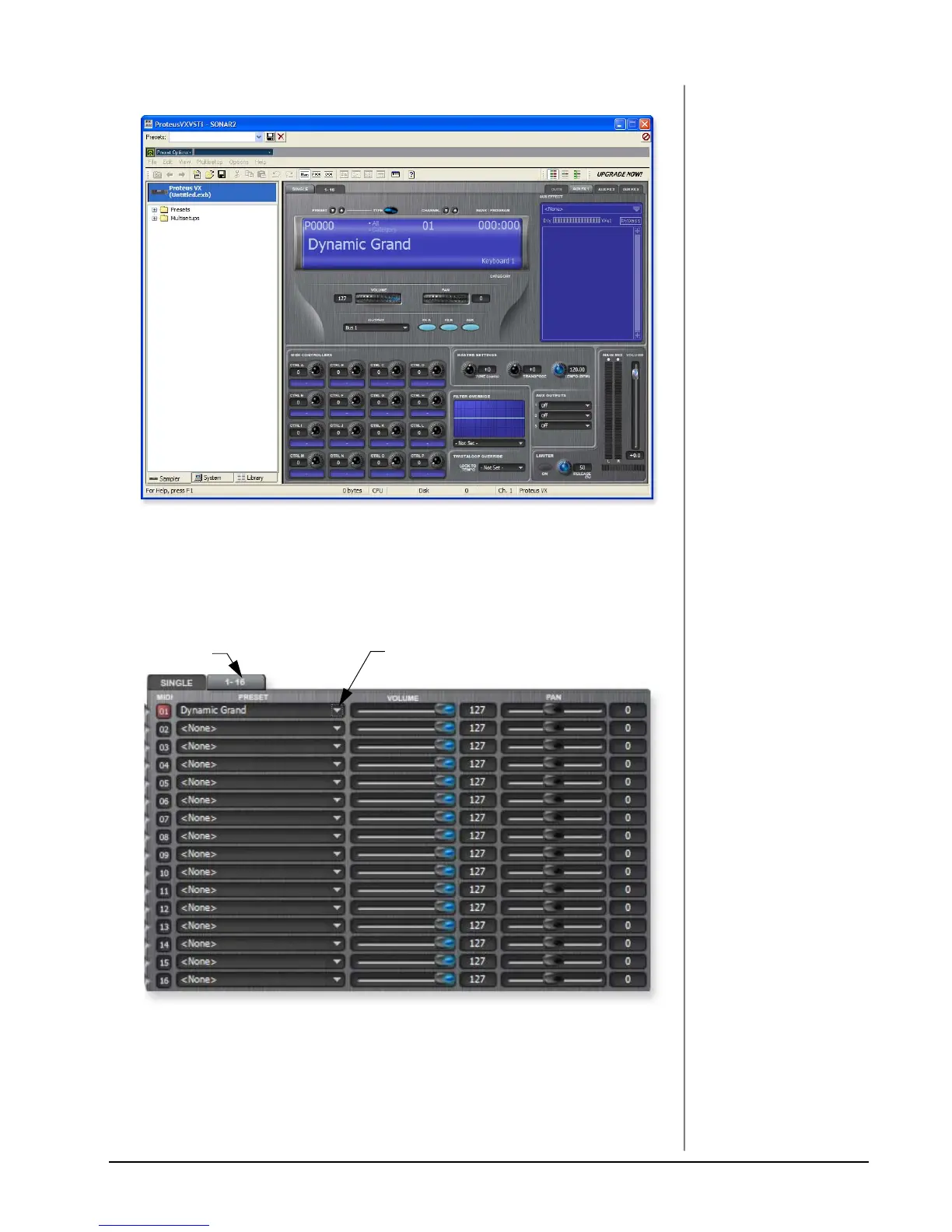Switch to the Library tab at the tree bottom
Viewport: 952px width, 1232px height.
click(255, 478)
